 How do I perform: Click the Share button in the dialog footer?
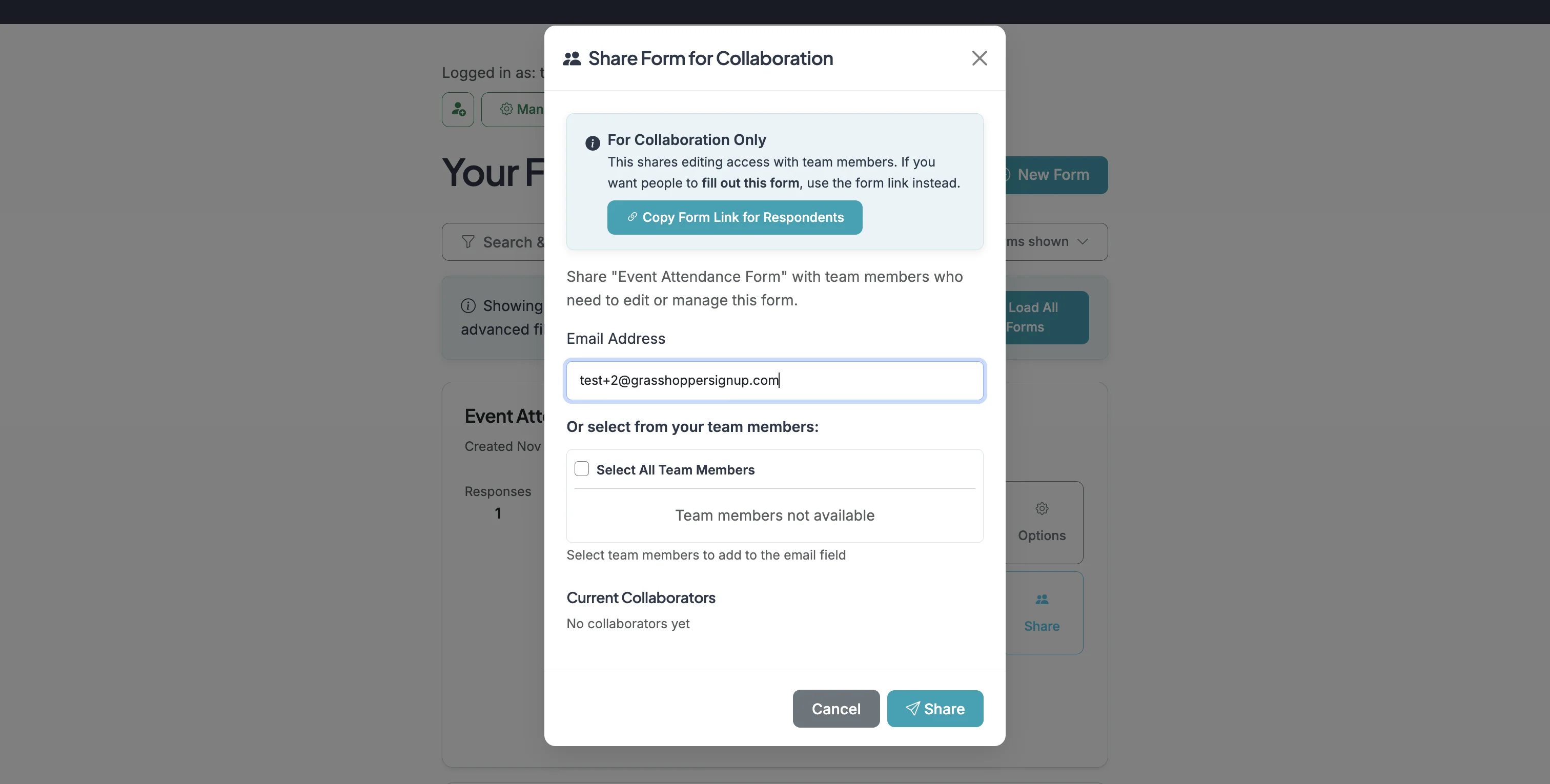tap(935, 708)
